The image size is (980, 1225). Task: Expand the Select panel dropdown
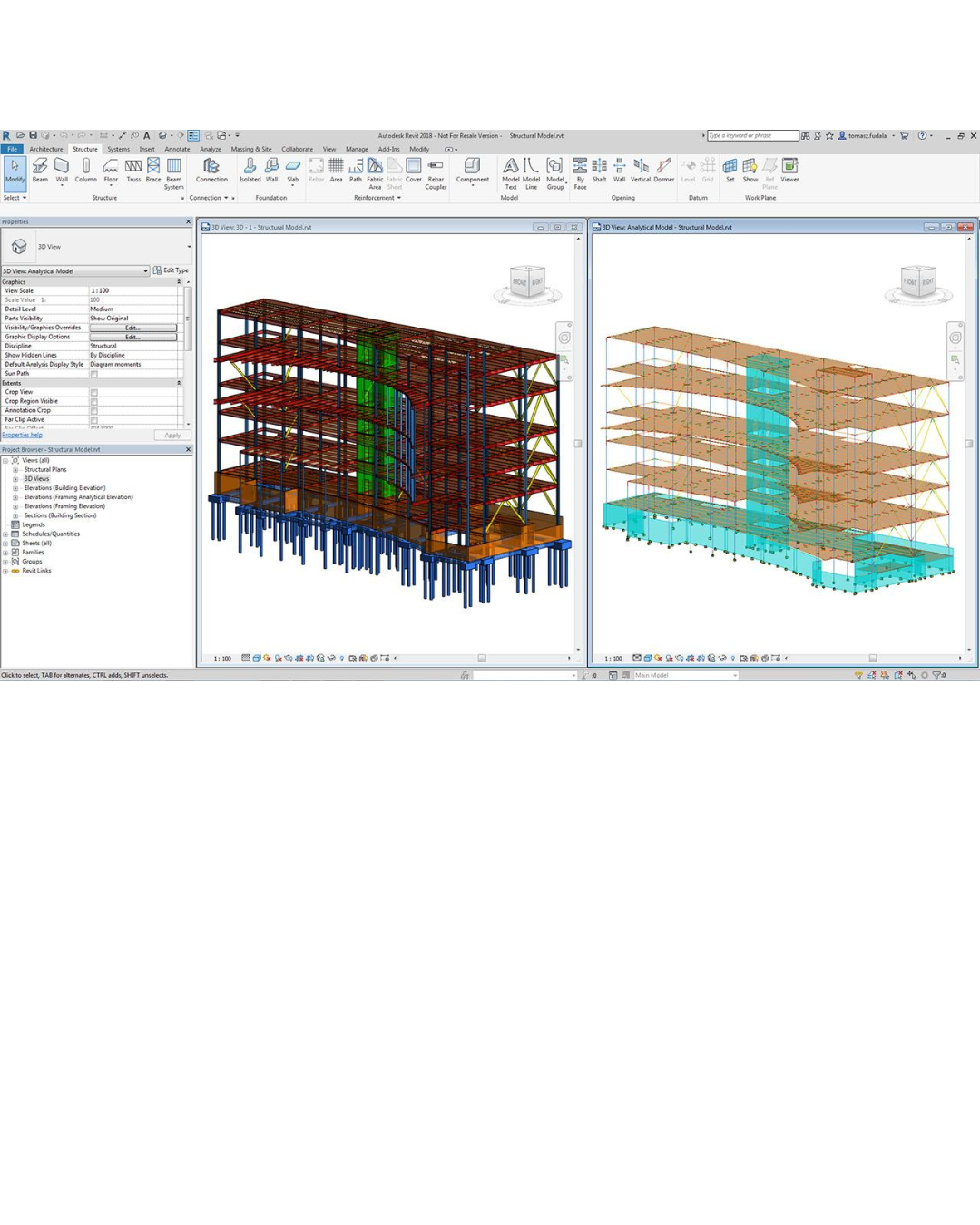click(15, 198)
